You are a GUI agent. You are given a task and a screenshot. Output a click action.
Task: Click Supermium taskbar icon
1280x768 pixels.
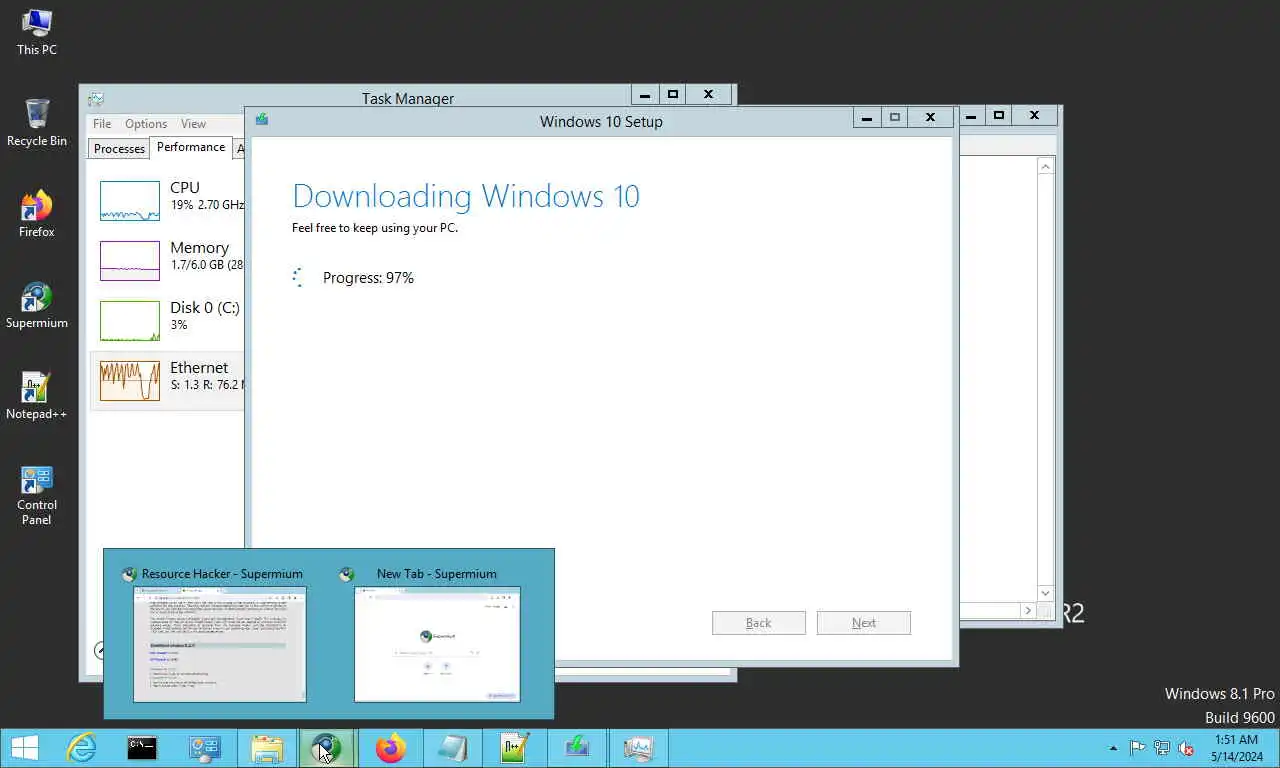point(327,748)
